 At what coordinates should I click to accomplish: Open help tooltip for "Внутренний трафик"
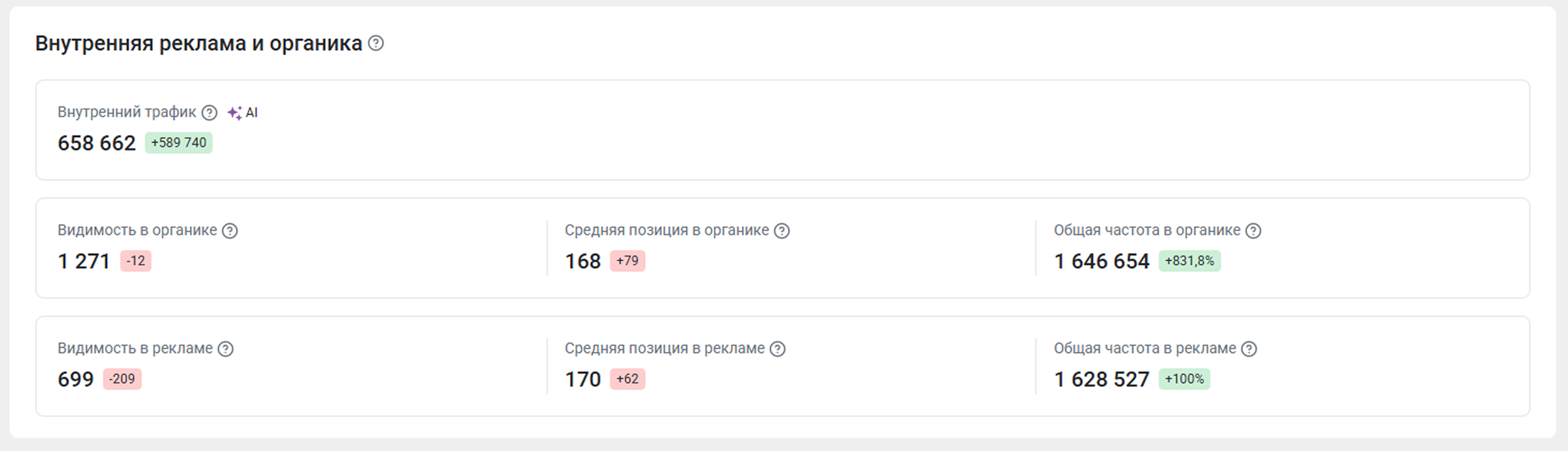(209, 113)
